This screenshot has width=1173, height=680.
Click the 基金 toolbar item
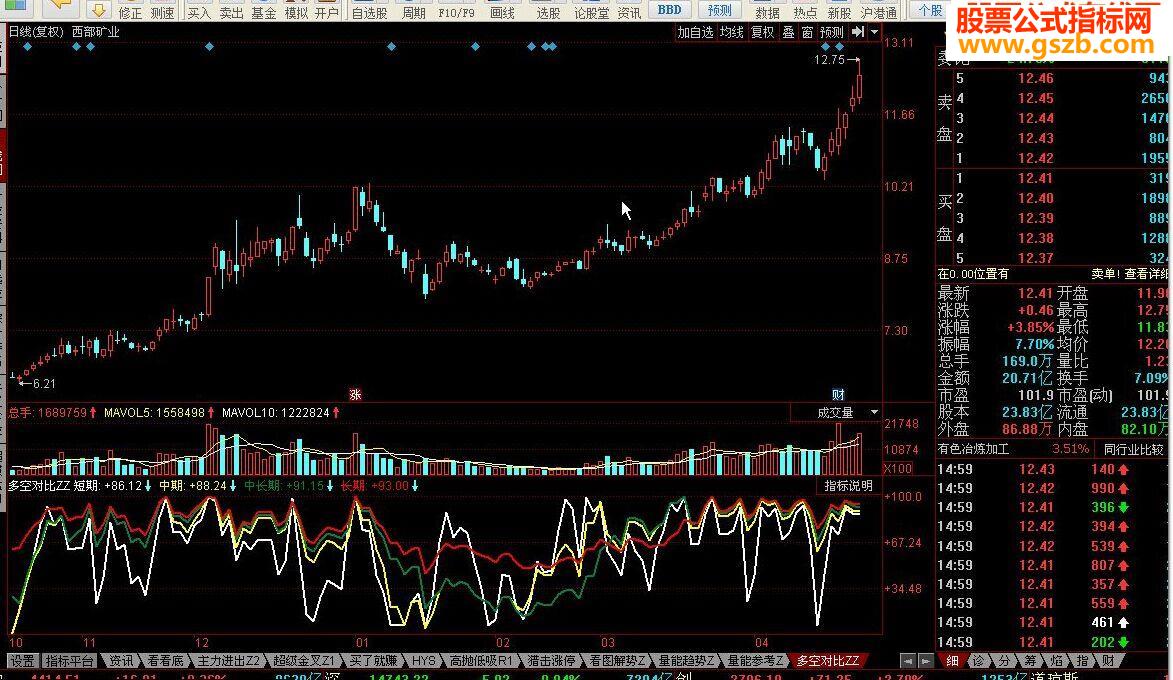coord(263,12)
